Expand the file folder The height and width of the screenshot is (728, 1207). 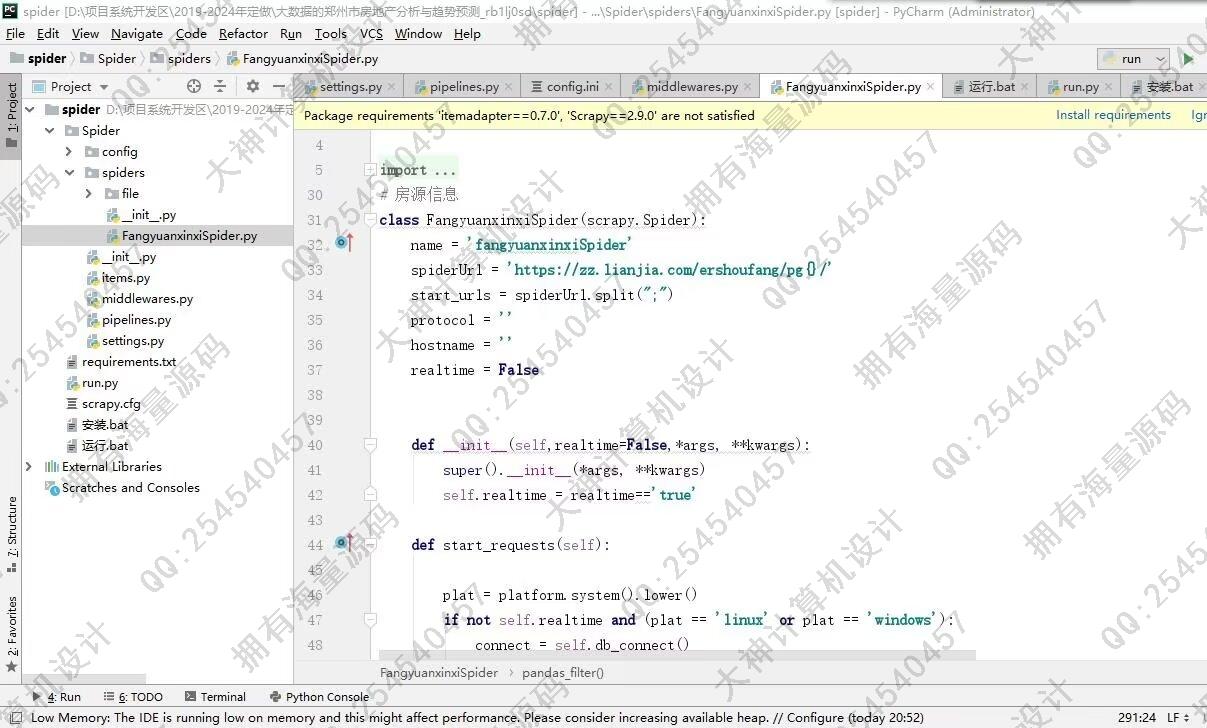tap(88, 194)
